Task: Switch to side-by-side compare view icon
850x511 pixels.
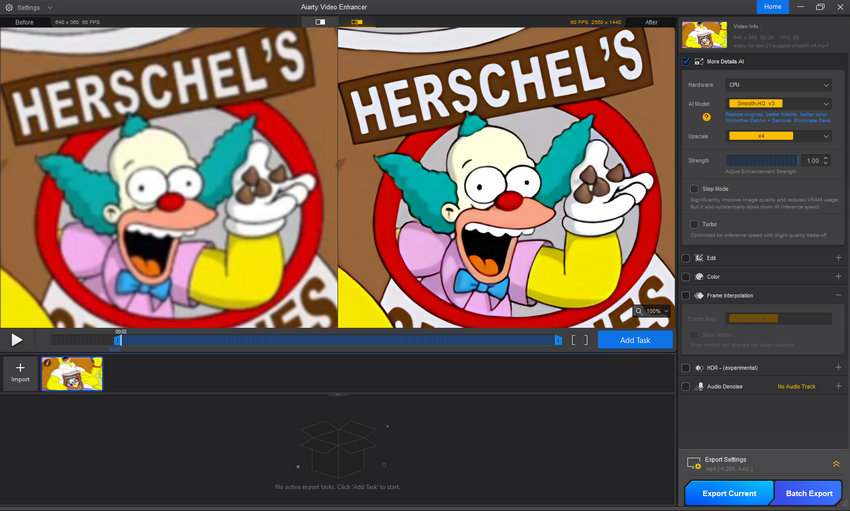Action: (x=356, y=22)
